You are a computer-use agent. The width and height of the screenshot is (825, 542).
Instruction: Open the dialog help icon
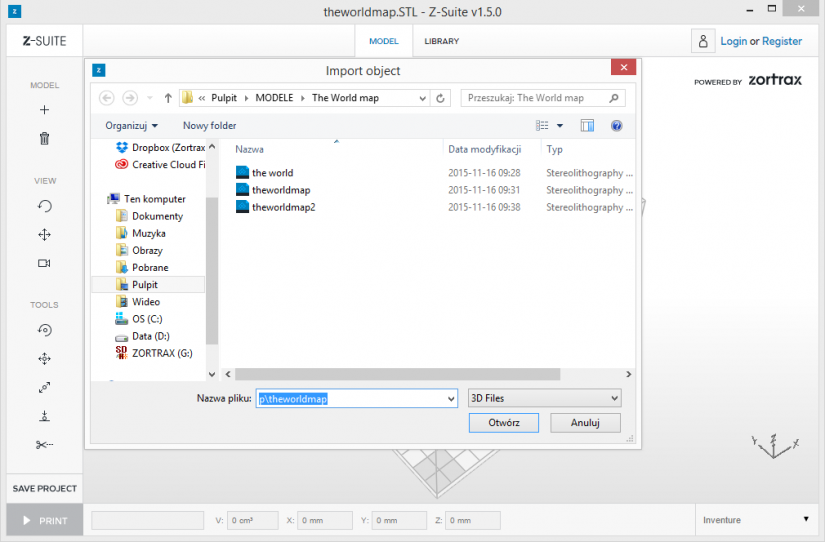617,125
